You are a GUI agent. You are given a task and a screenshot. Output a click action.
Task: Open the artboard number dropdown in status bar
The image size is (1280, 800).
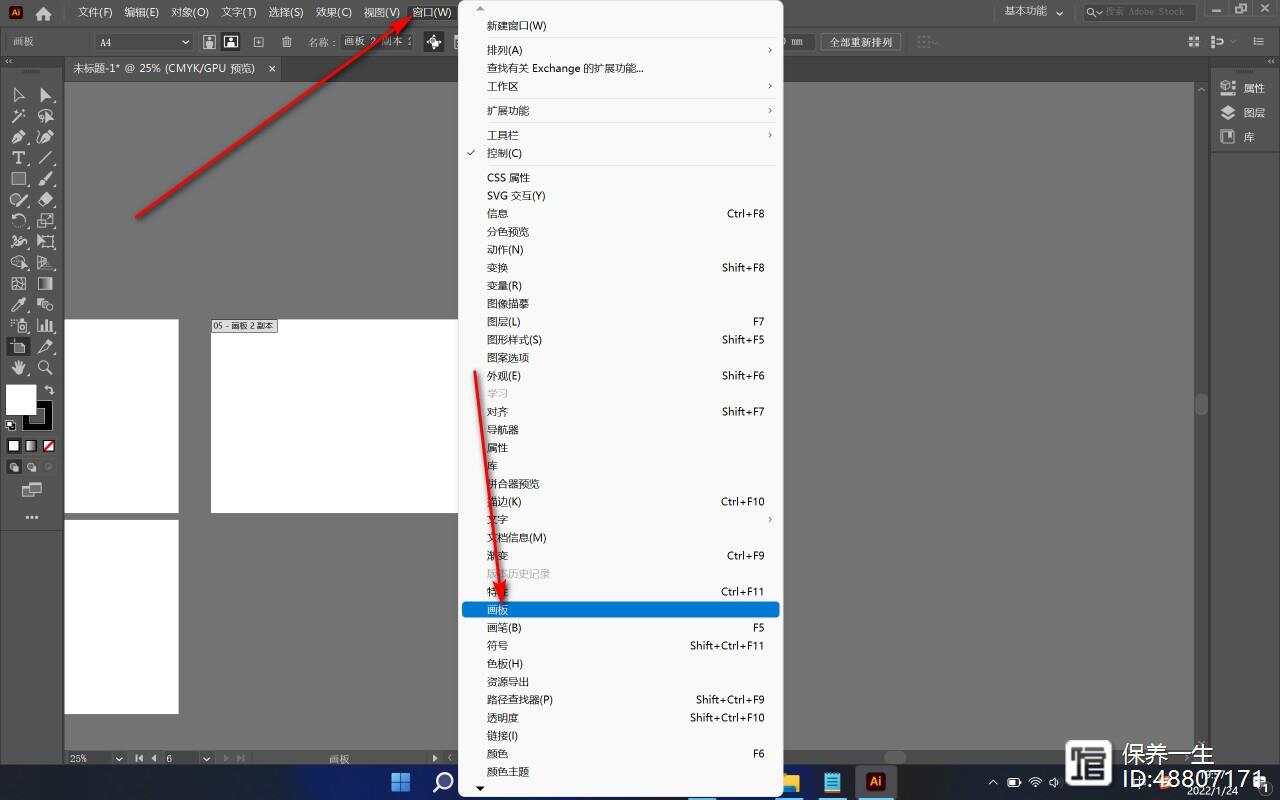tap(206, 759)
